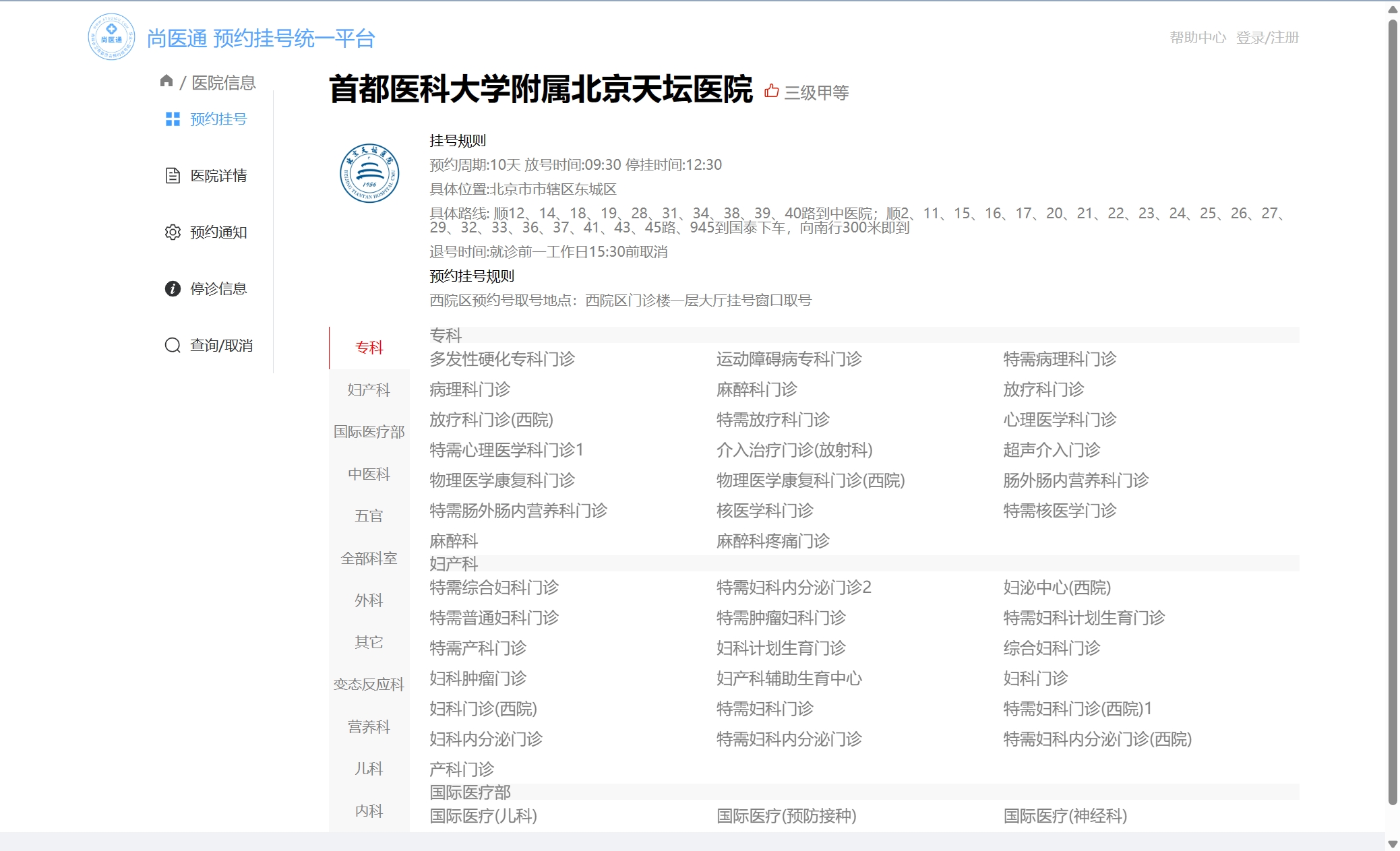
Task: Open 特需妇科内分泌门诊2 clinic
Action: [794, 588]
